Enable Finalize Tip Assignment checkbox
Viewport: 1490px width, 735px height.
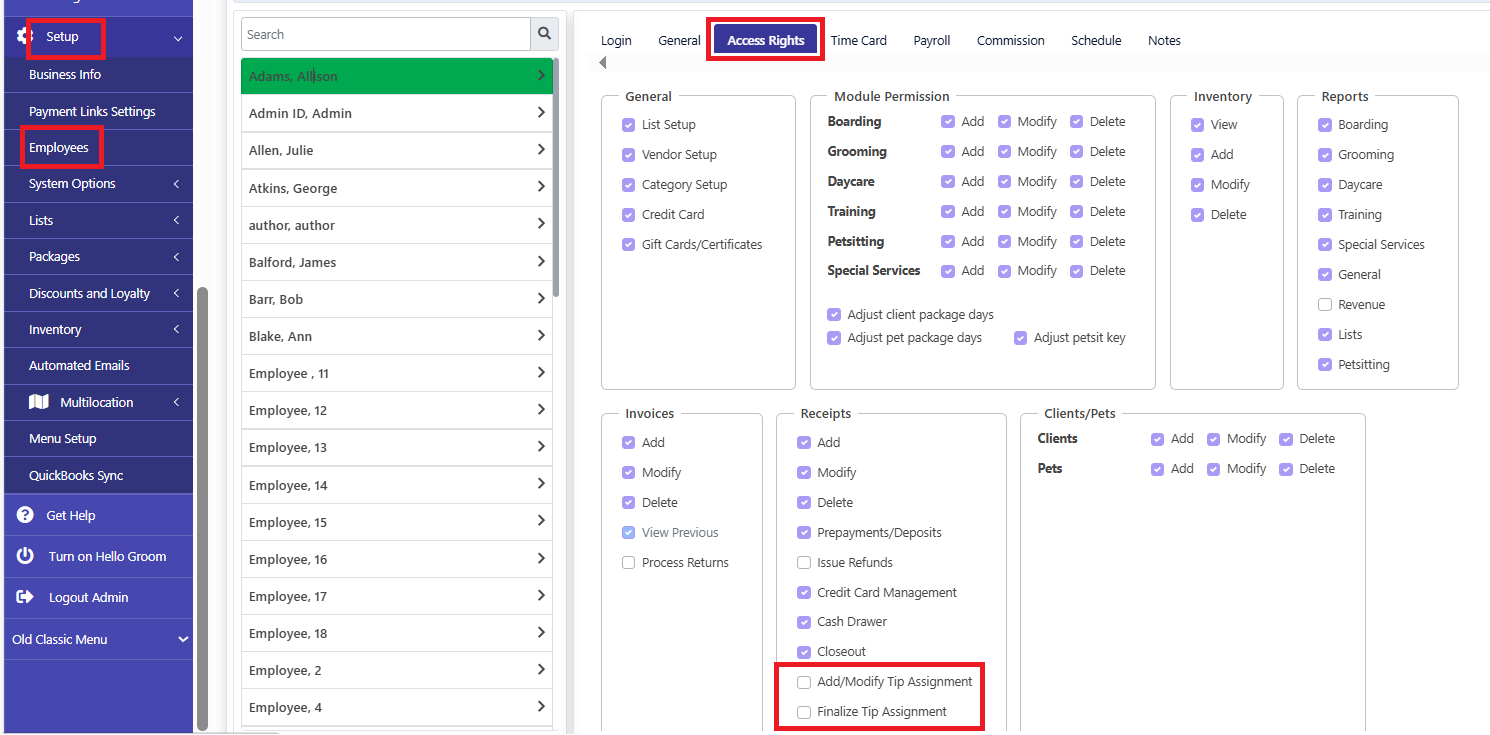click(x=804, y=712)
